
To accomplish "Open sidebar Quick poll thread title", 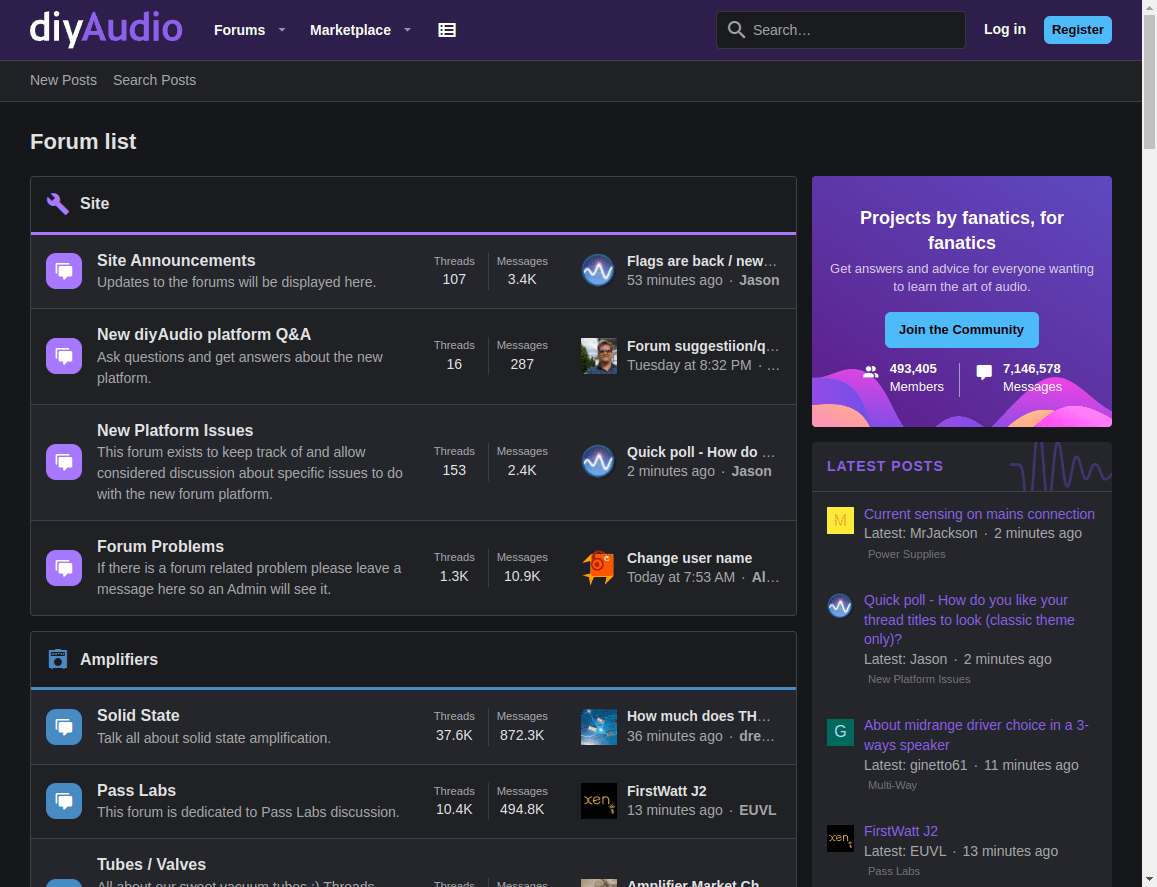I will click(969, 620).
